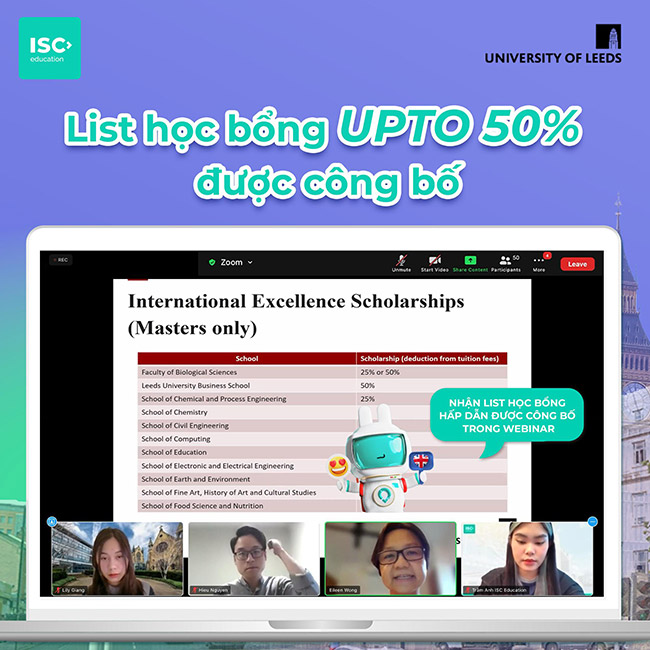Select Lily Giang's video thumbnail

click(x=117, y=558)
